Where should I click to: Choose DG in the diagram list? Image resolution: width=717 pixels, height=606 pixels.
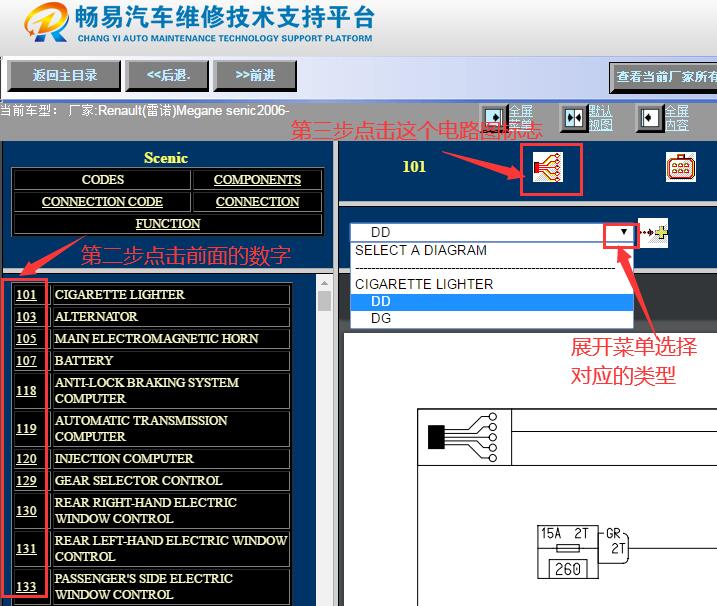492,318
